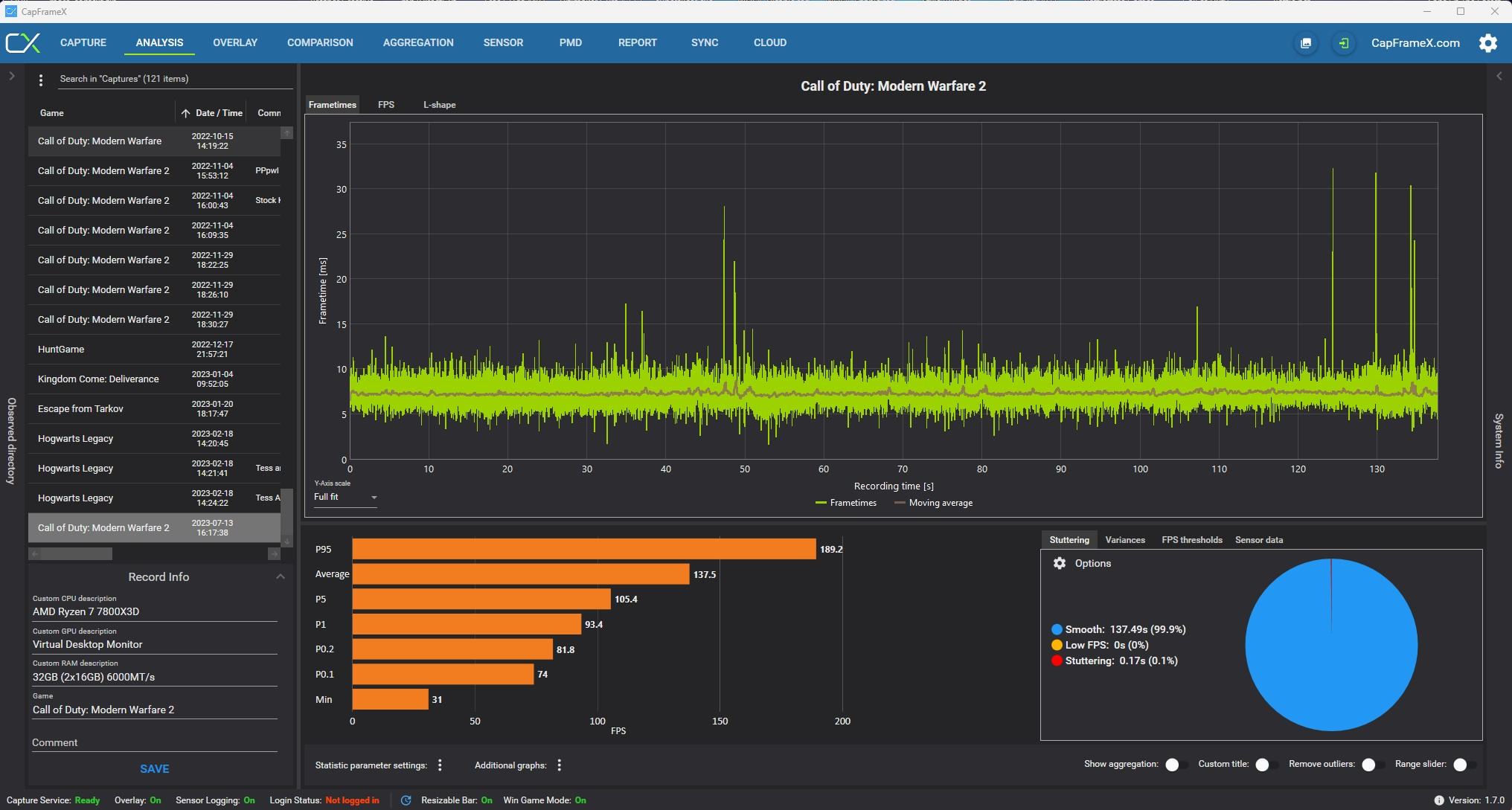Open the screenshot folder icon in header
Viewport: 1512px width, 810px height.
point(1306,43)
